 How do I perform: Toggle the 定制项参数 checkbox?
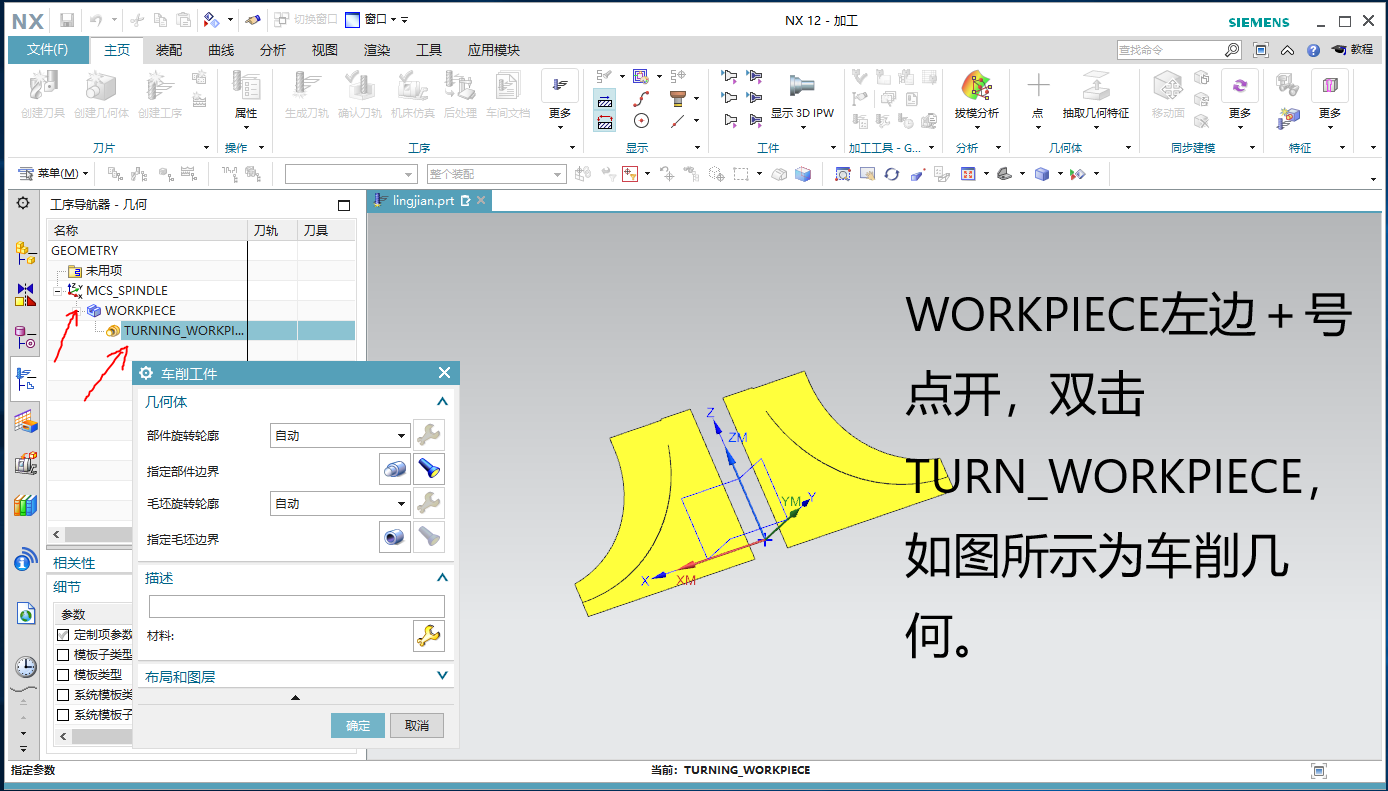pyautogui.click(x=63, y=635)
